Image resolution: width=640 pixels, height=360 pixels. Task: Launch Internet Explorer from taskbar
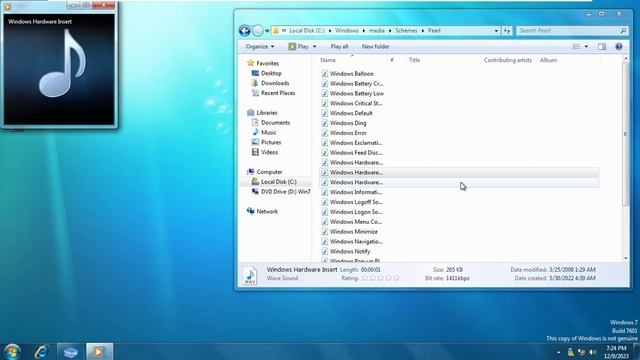click(x=41, y=351)
